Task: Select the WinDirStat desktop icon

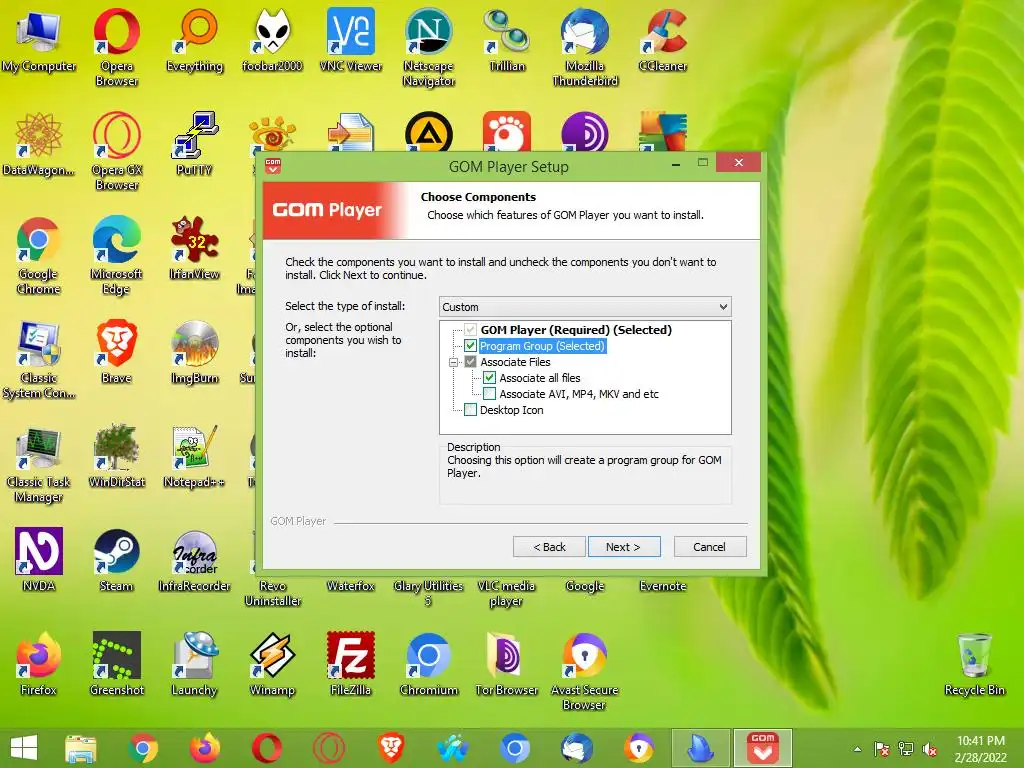Action: (116, 456)
